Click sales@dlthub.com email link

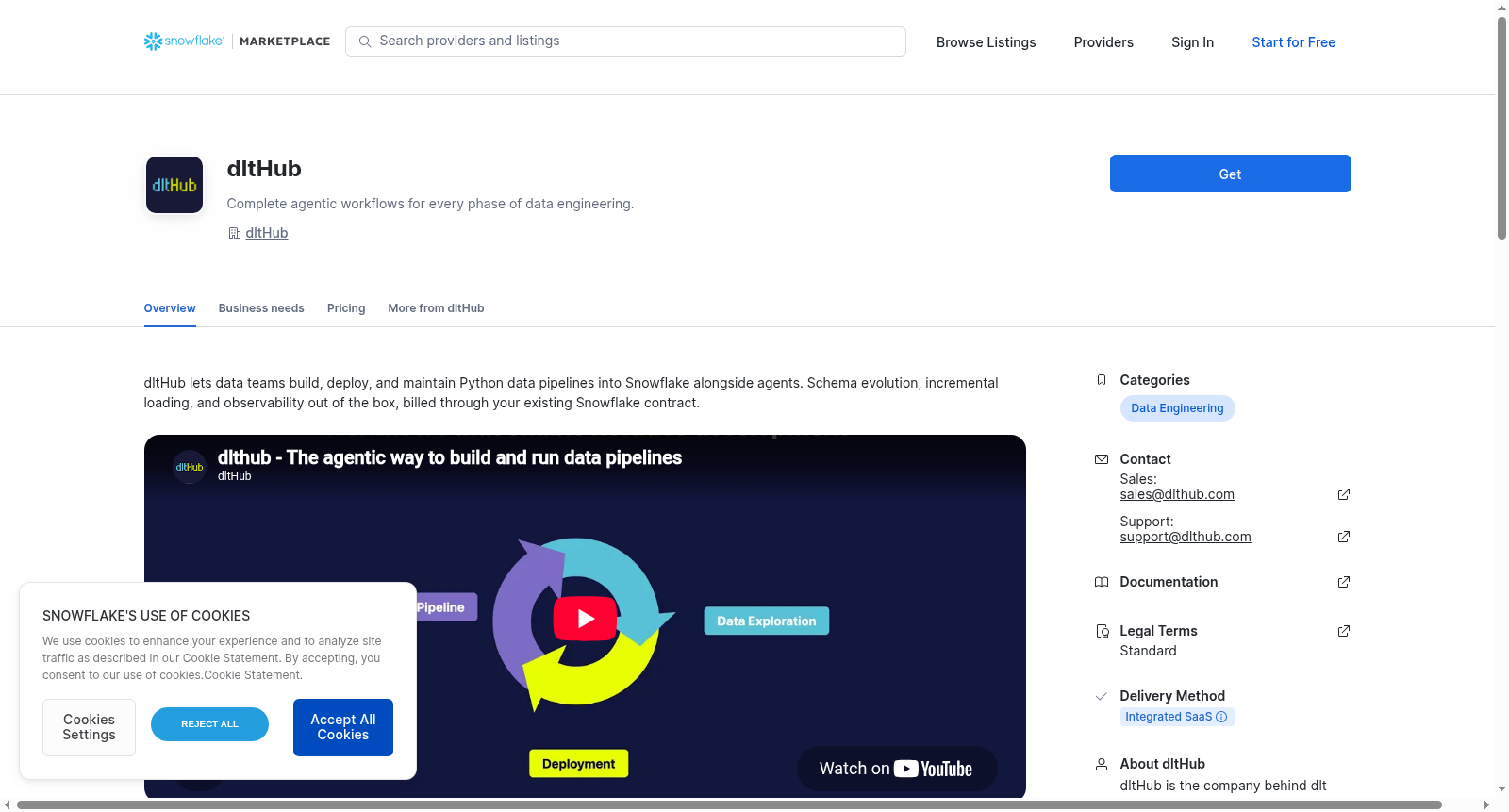(x=1177, y=494)
